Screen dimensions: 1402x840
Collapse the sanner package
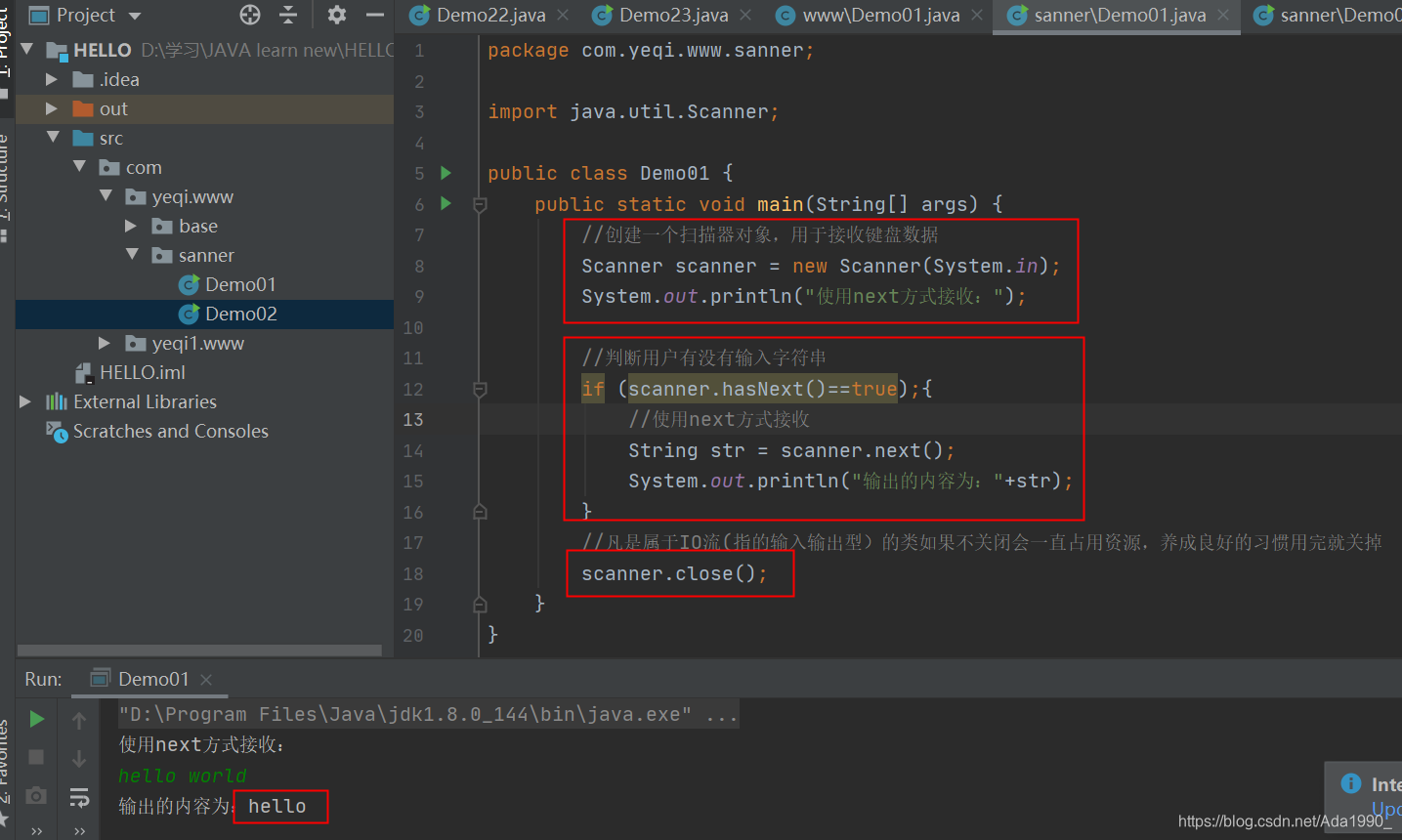pos(132,255)
